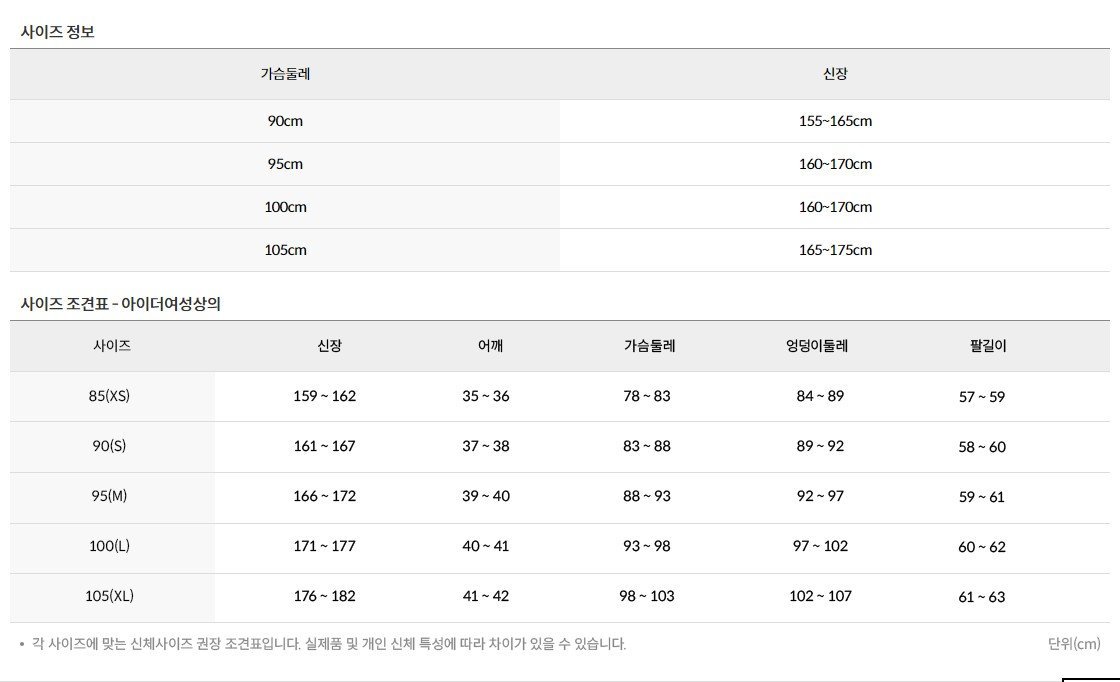This screenshot has width=1120, height=682.
Task: Select the 165~175cm height cell
Action: pyautogui.click(x=835, y=249)
